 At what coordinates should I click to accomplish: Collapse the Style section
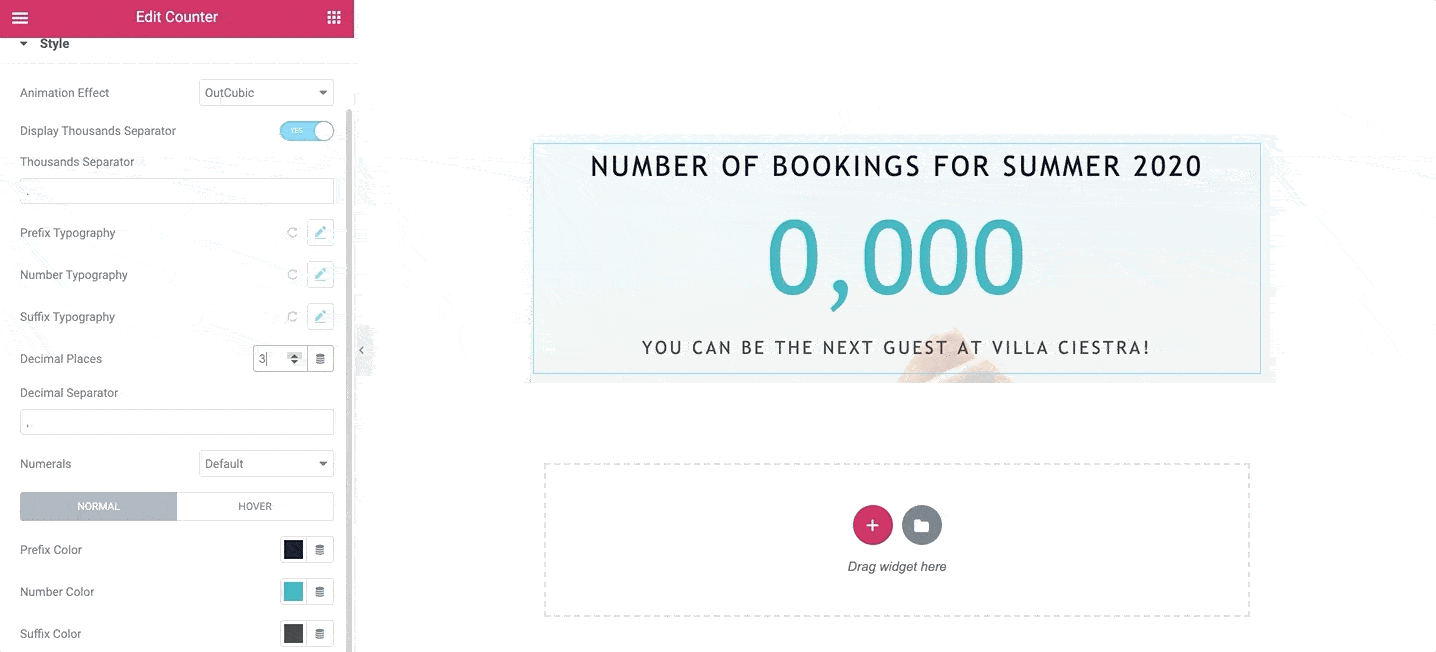coord(44,44)
